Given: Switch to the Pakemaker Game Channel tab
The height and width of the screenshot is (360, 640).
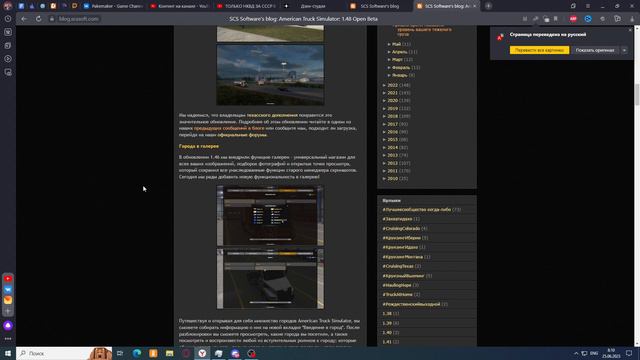Looking at the screenshot, I should coord(113,6).
